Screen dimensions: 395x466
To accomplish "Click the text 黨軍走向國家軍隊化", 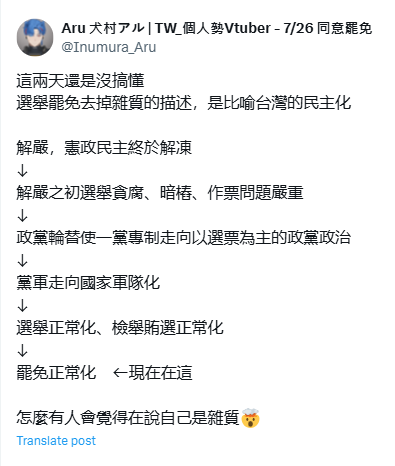I will (x=88, y=283).
